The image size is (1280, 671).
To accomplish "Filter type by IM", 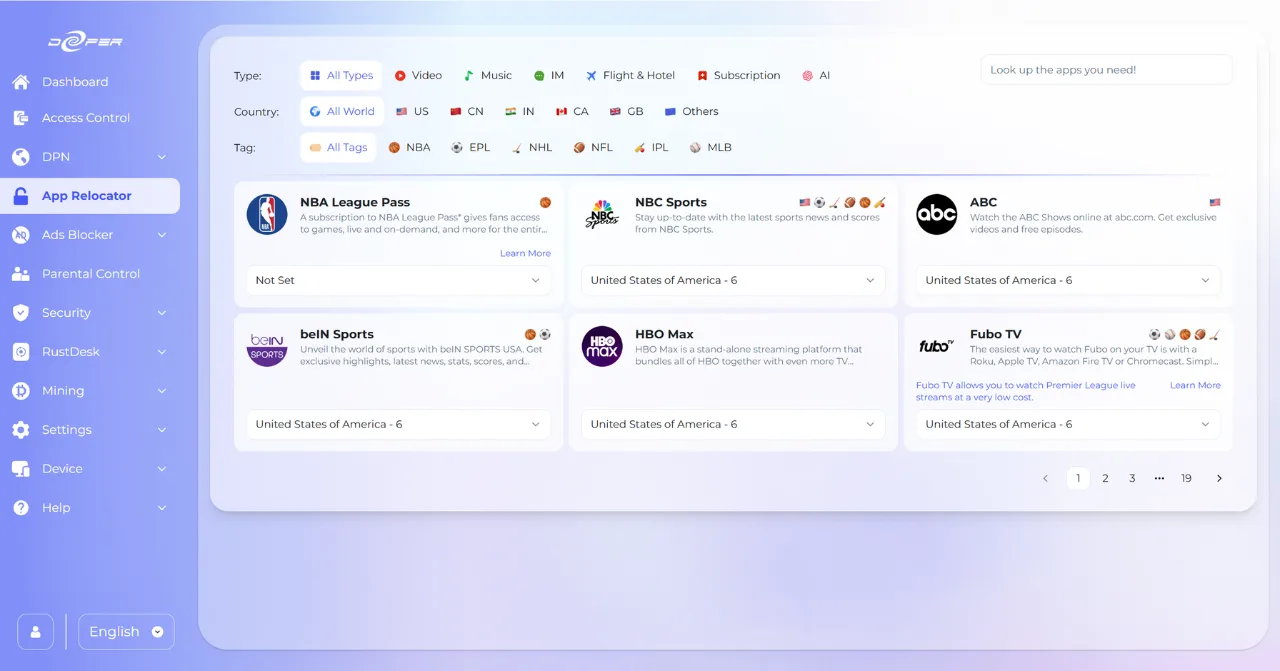I will click(x=549, y=75).
